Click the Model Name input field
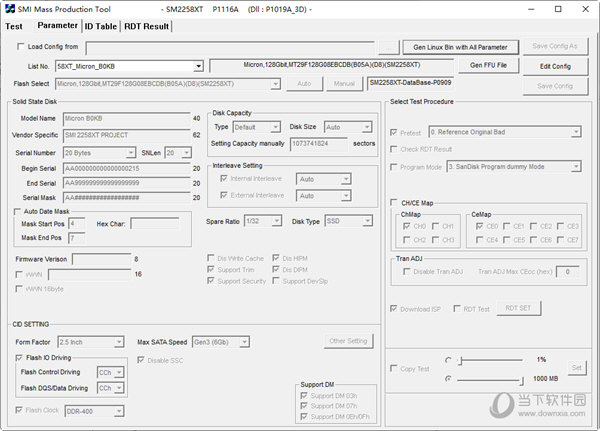The height and width of the screenshot is (431, 600). click(123, 118)
